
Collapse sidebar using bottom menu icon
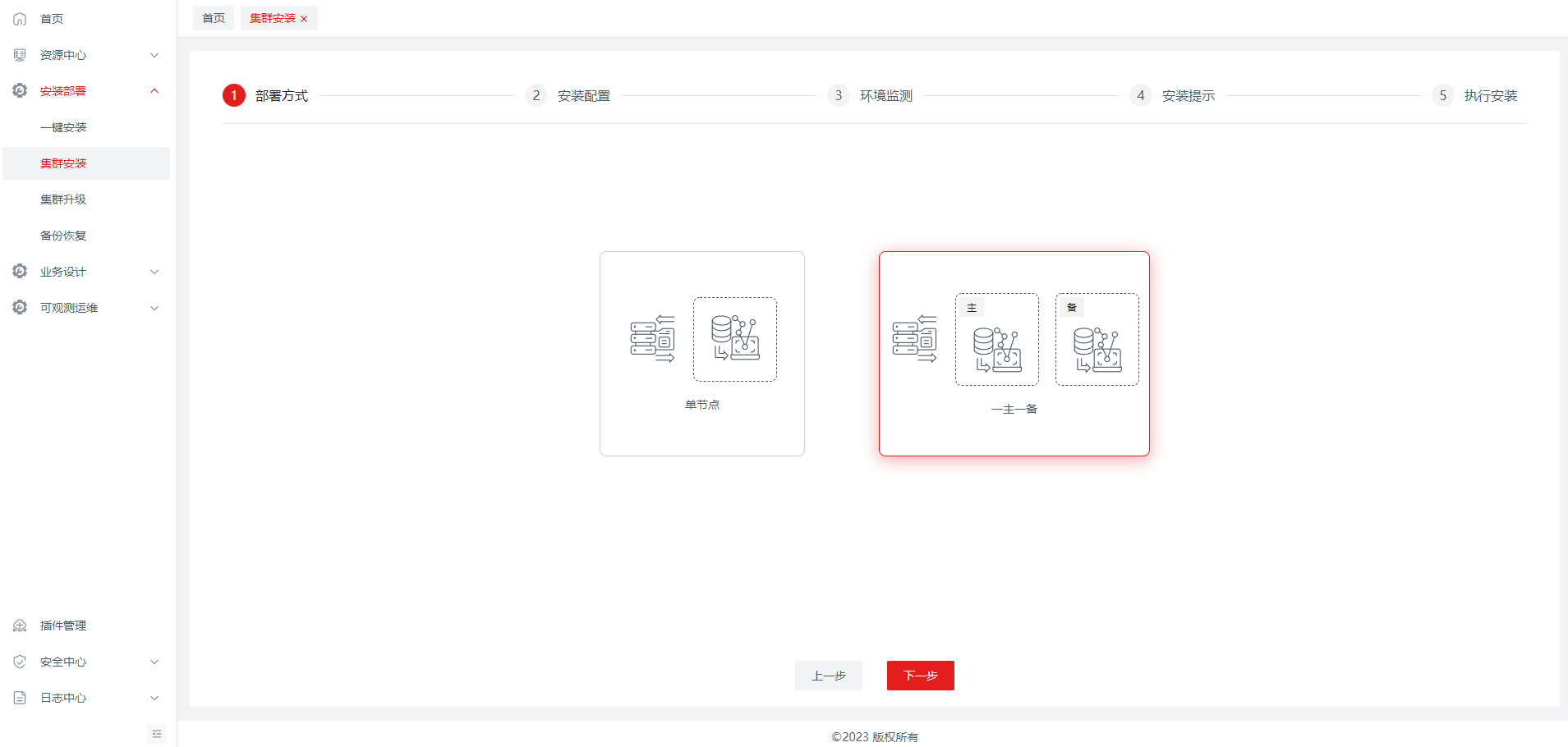point(157,734)
